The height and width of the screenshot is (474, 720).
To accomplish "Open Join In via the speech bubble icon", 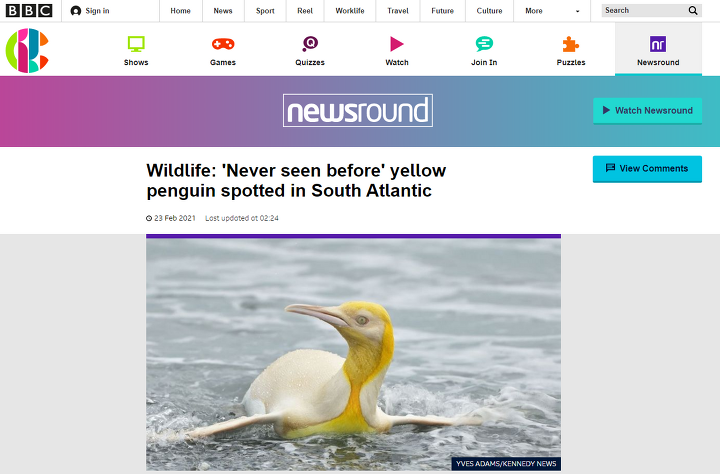I will tap(484, 44).
